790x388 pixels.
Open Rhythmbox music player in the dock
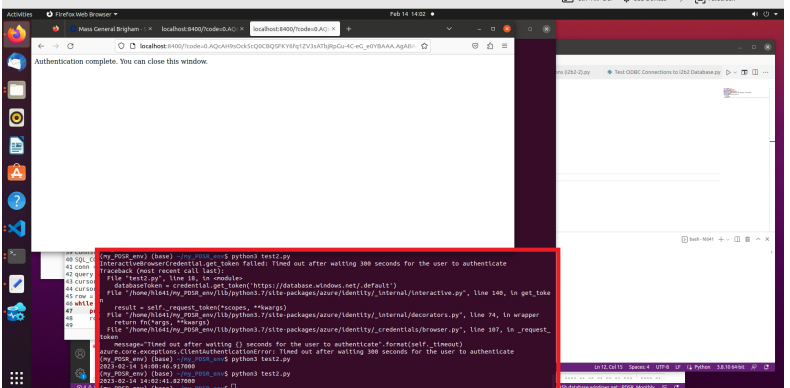point(16,118)
